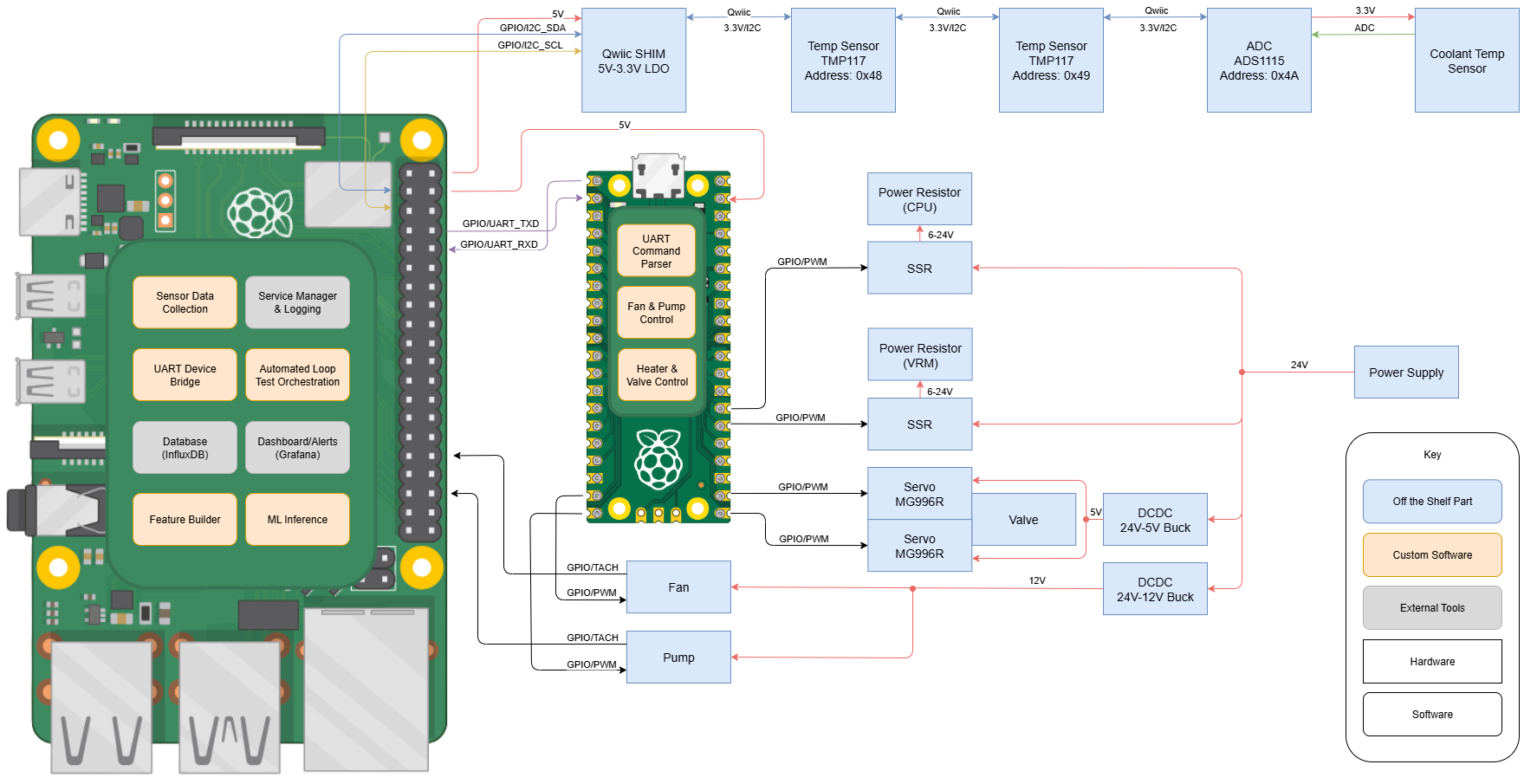Viewport: 1524px width, 784px height.
Task: Select the ADC ADS1115 block
Action: pos(1258,61)
